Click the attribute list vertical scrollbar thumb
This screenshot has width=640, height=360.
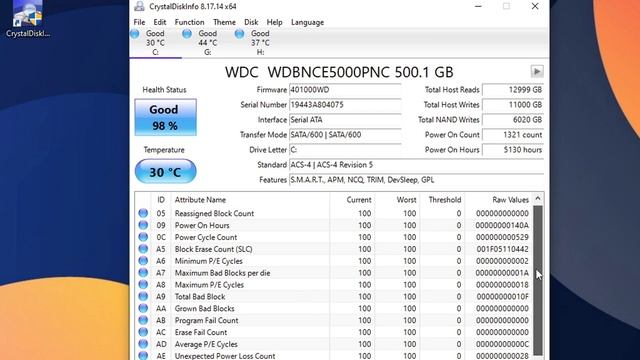click(538, 280)
